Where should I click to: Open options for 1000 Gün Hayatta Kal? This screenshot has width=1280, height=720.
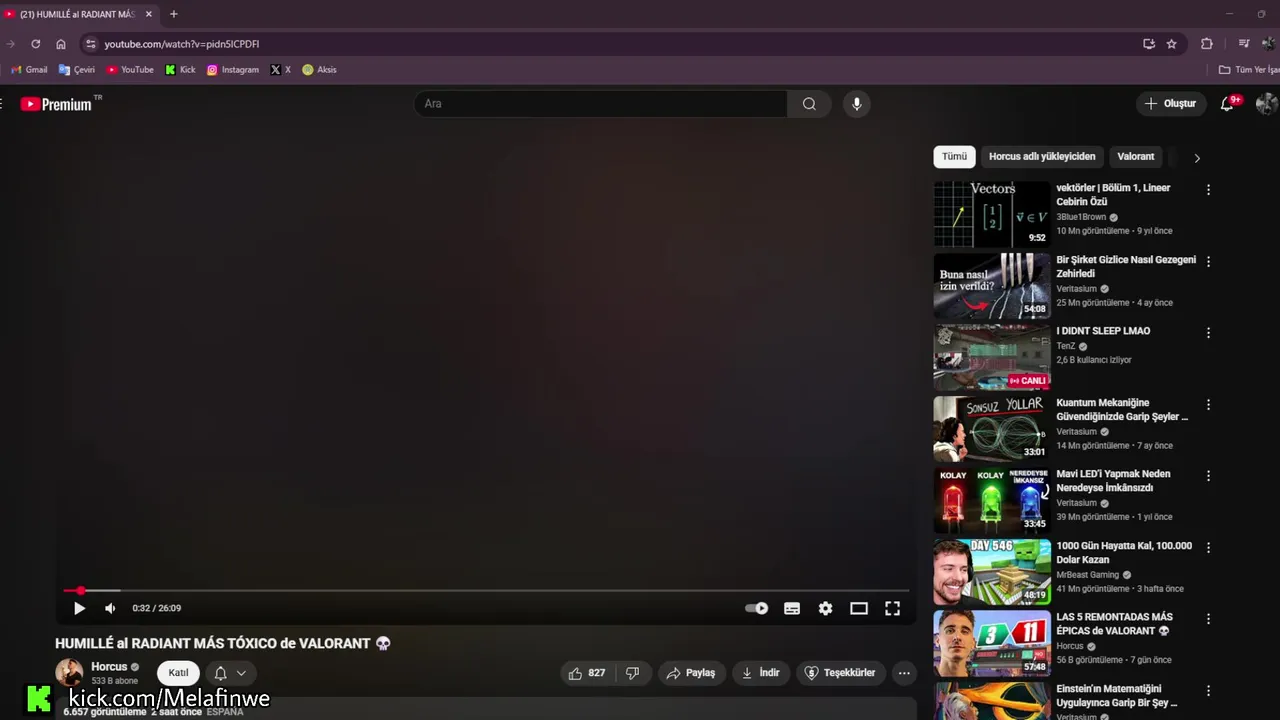click(1208, 548)
